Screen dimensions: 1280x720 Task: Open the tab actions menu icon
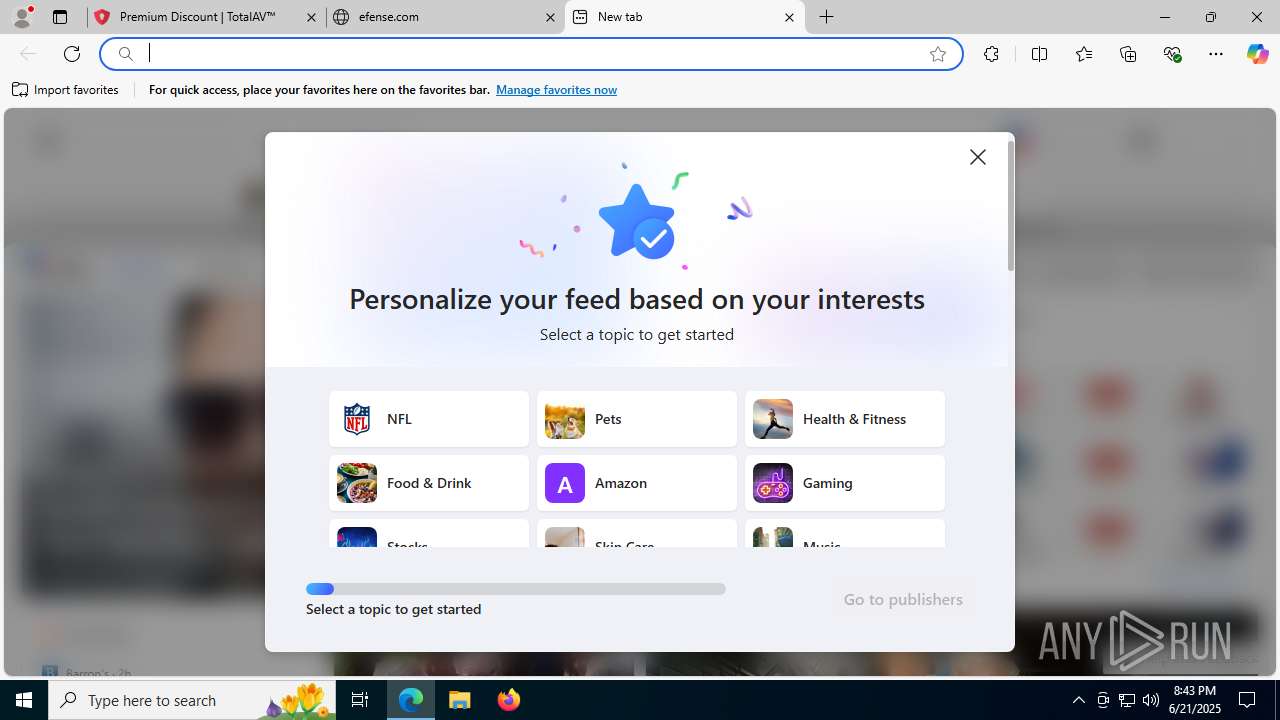[x=60, y=17]
